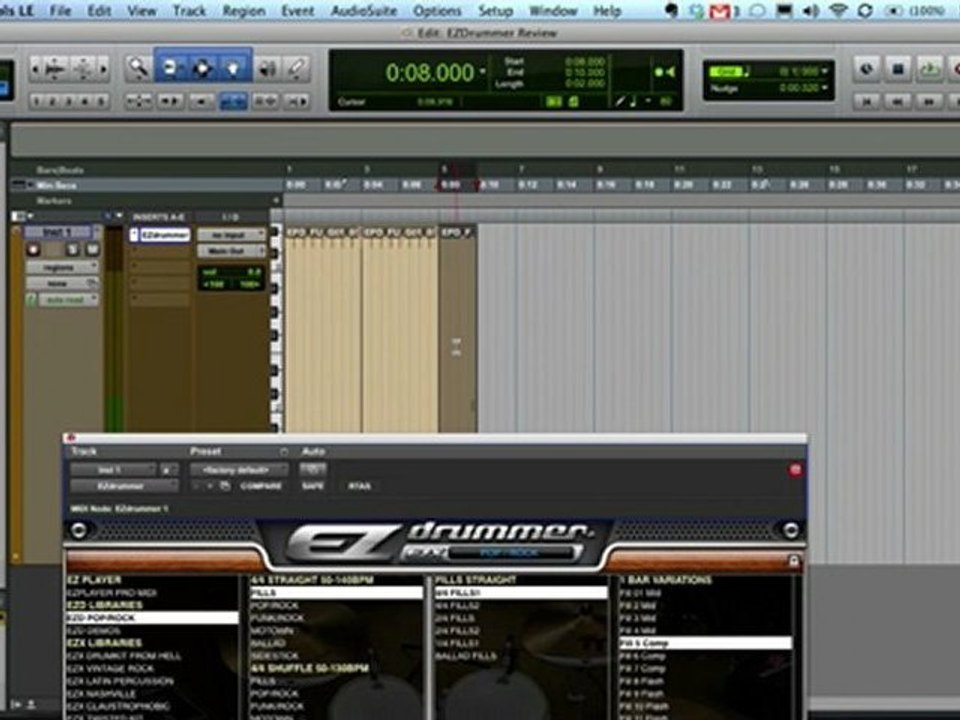Click the Rewind transport button

tap(898, 101)
